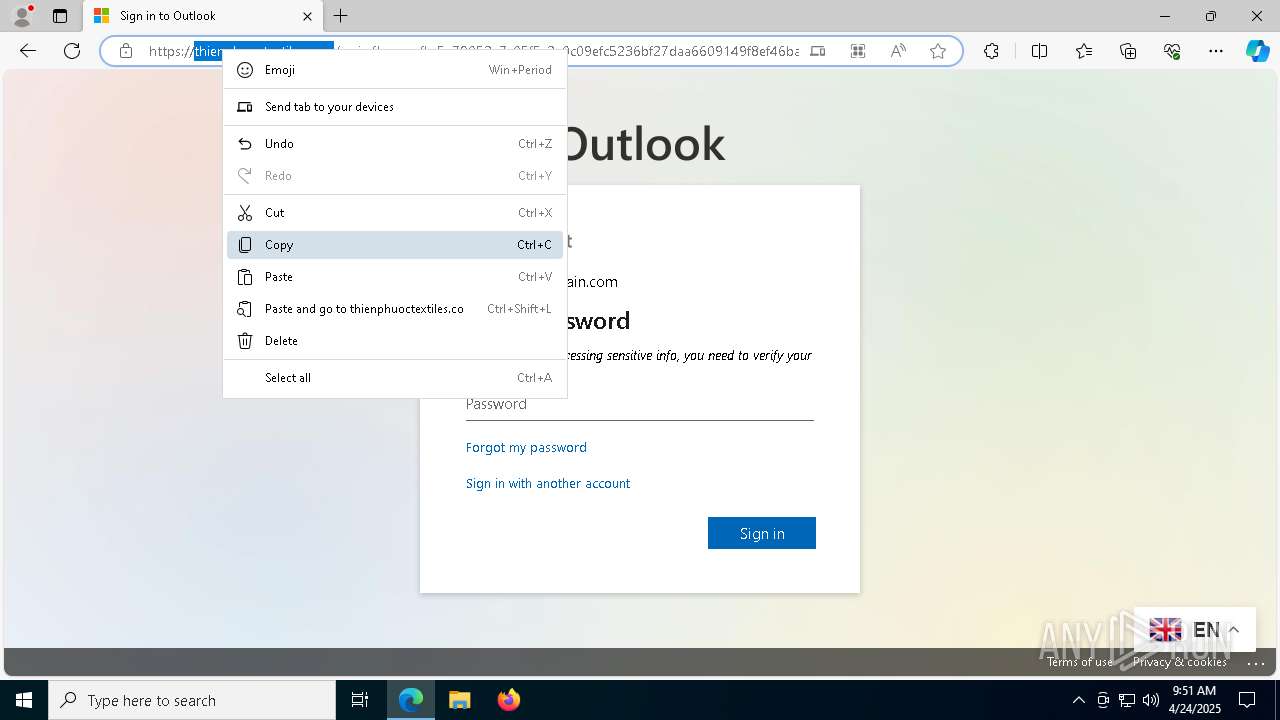Open Collections icon in toolbar
Viewport: 1280px width, 720px height.
click(1128, 51)
